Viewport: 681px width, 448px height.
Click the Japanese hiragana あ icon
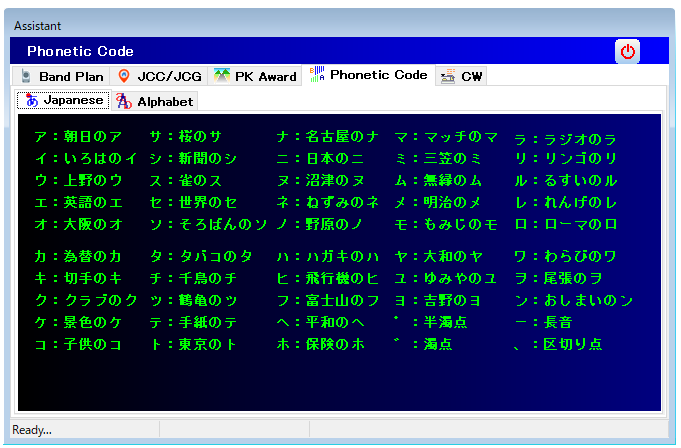click(x=32, y=100)
